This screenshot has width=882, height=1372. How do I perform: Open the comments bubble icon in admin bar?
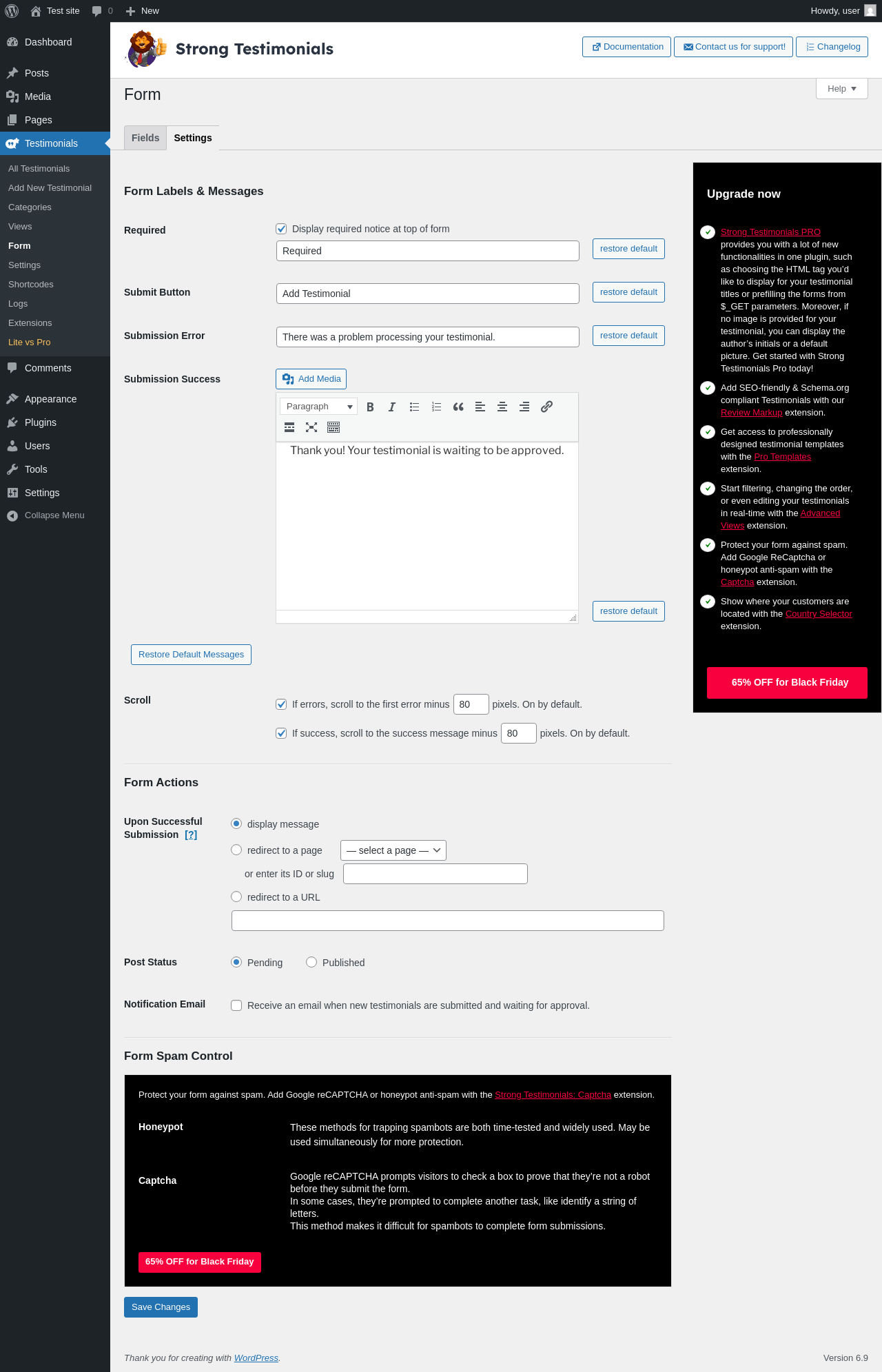tap(96, 11)
